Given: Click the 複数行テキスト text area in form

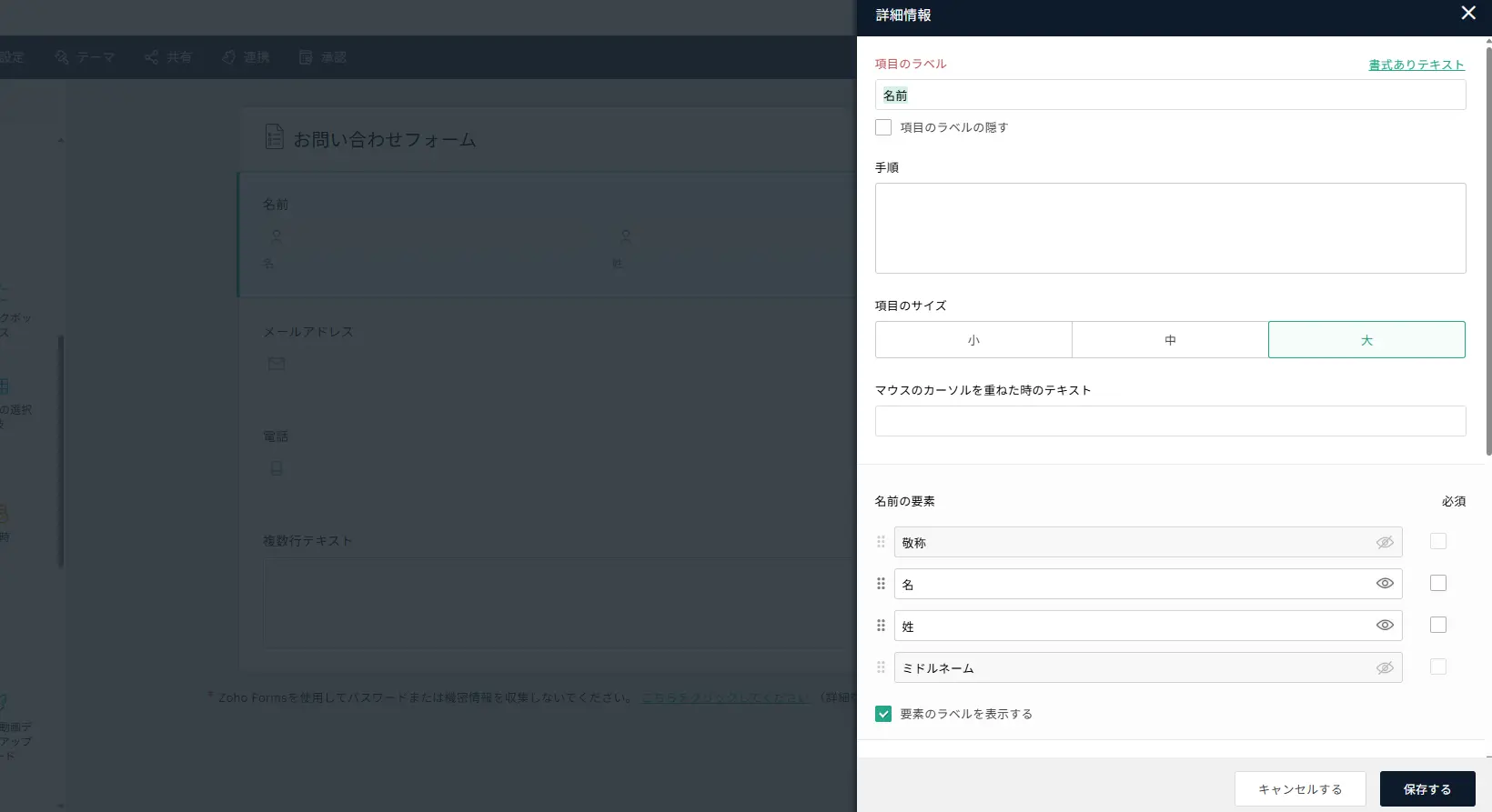Looking at the screenshot, I should pyautogui.click(x=559, y=602).
